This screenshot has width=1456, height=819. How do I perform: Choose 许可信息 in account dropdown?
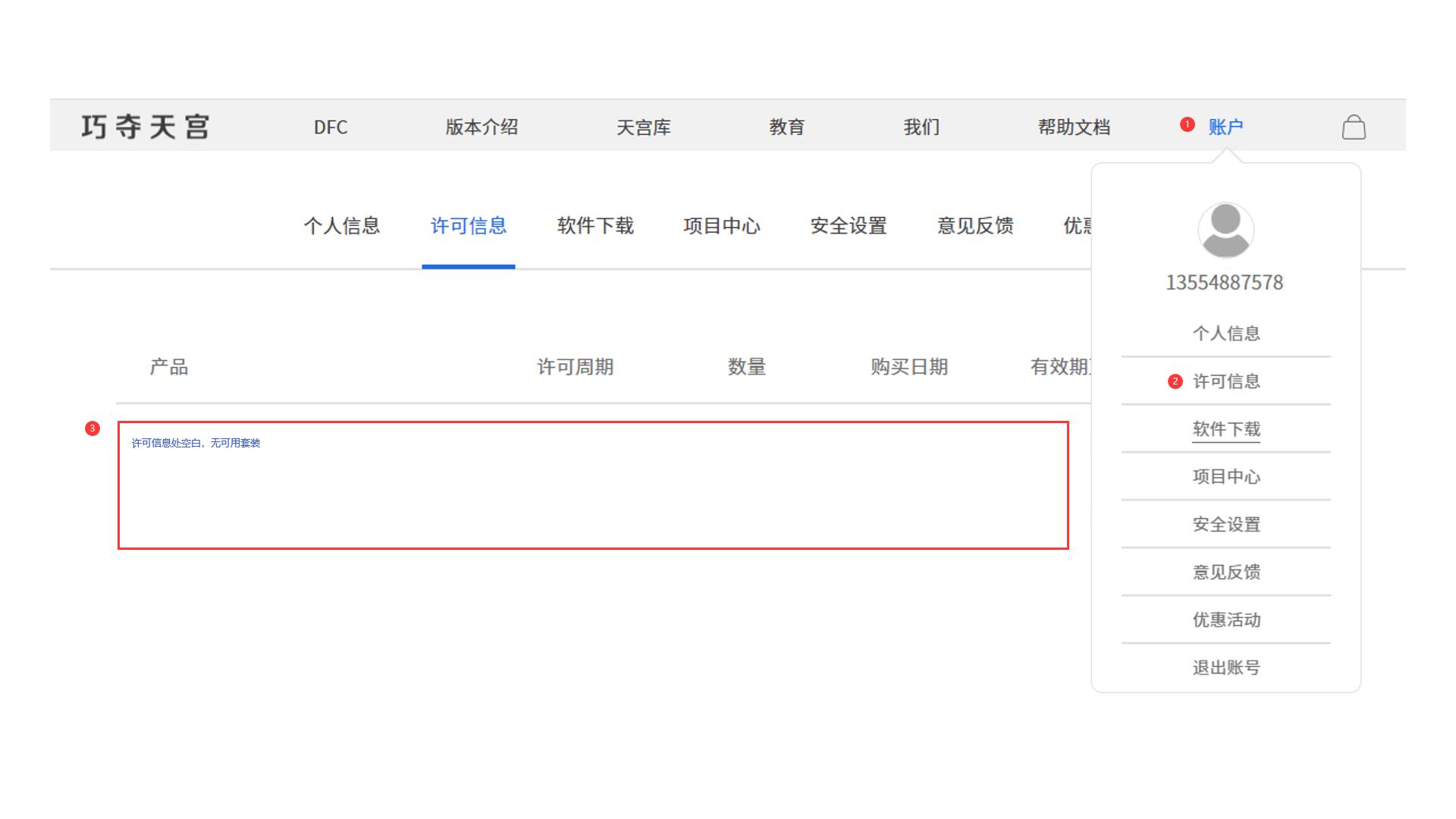click(1226, 381)
